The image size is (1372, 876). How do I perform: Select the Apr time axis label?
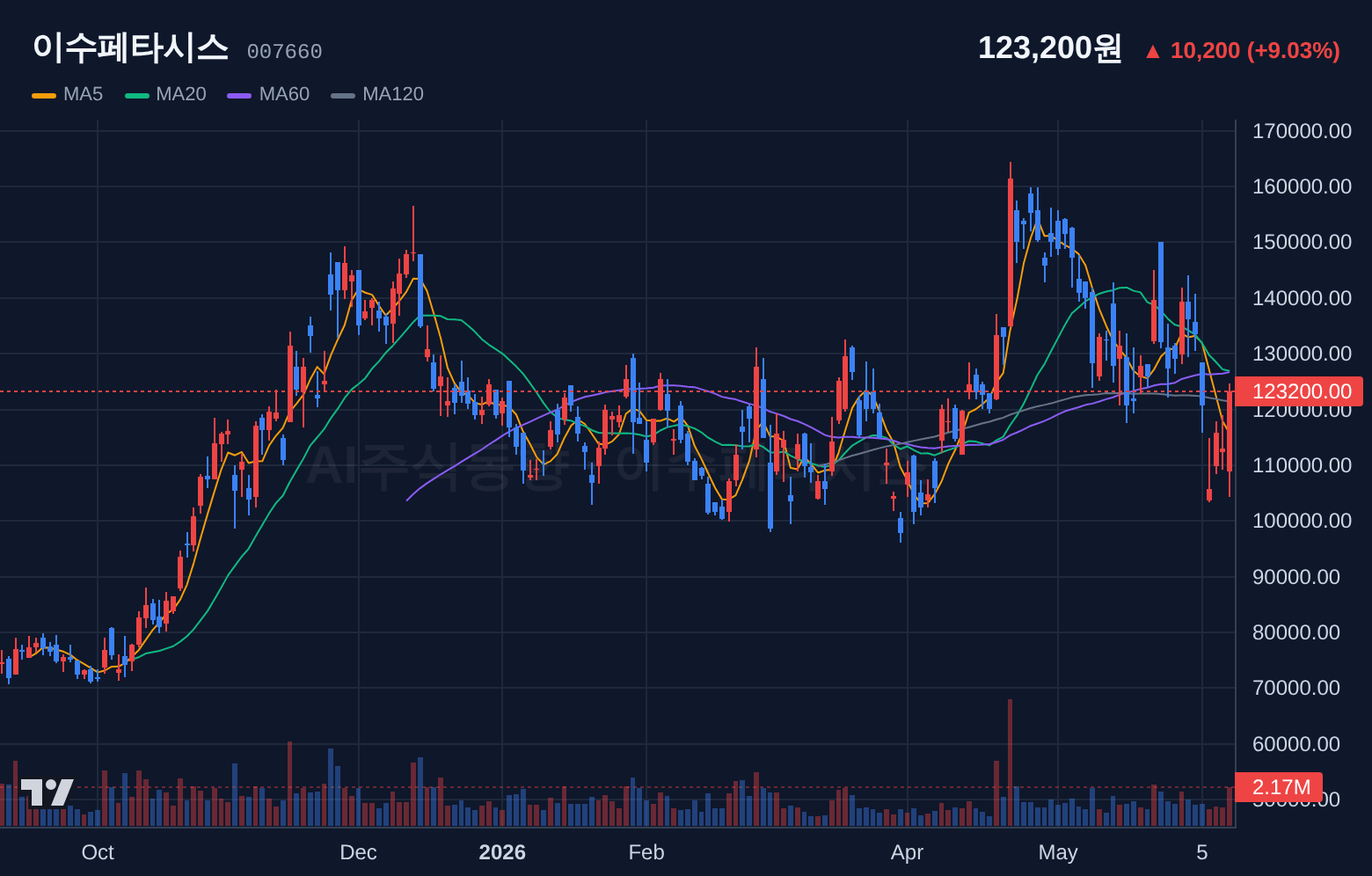(x=907, y=852)
